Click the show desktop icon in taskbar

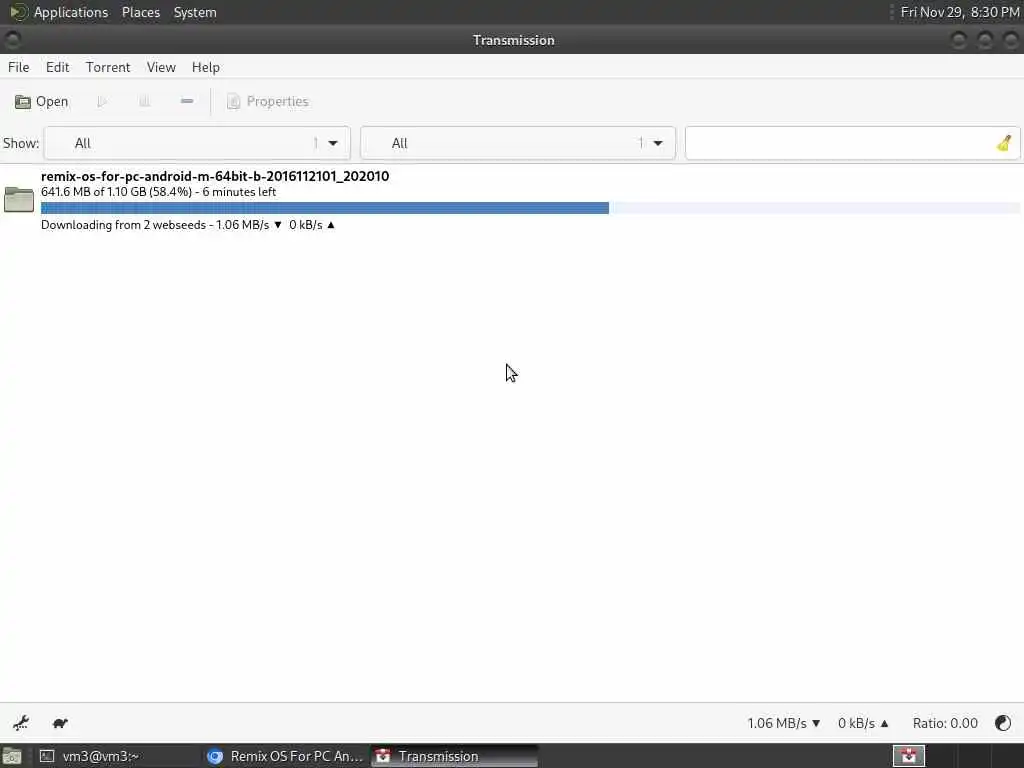(12, 757)
